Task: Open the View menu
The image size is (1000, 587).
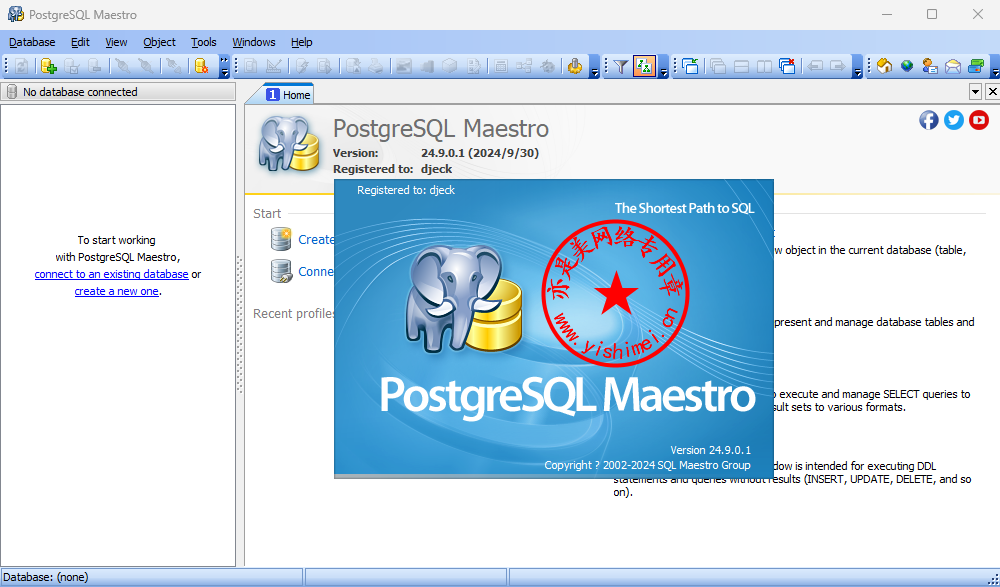Action: point(116,42)
